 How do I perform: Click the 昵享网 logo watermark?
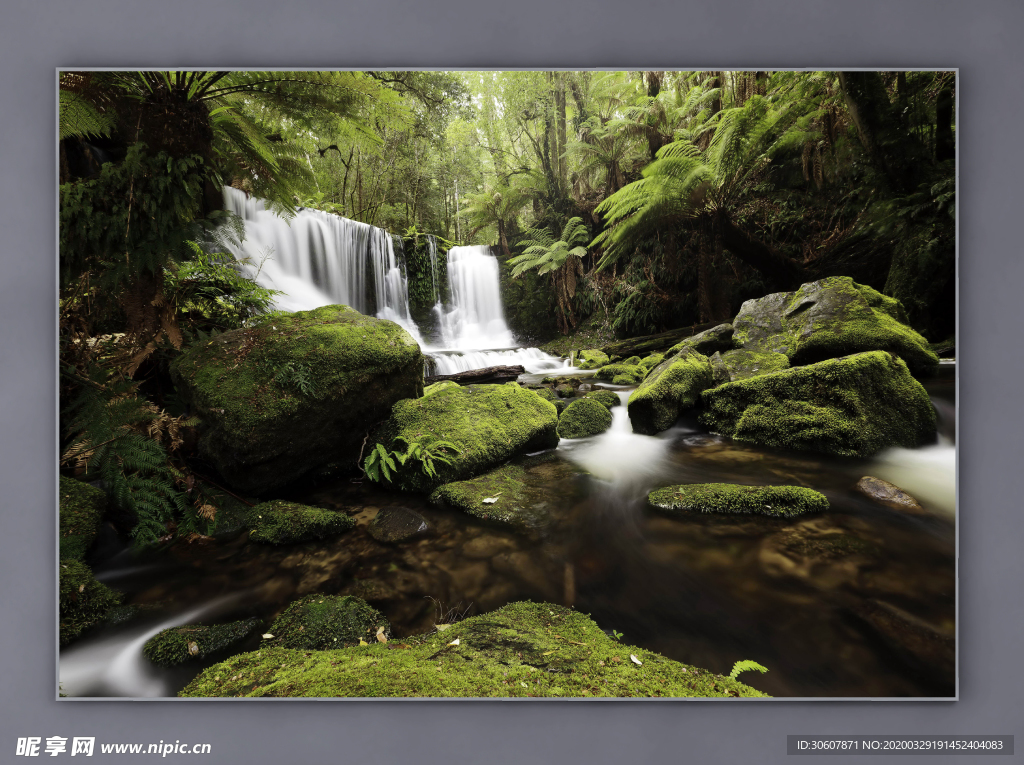click(x=55, y=746)
